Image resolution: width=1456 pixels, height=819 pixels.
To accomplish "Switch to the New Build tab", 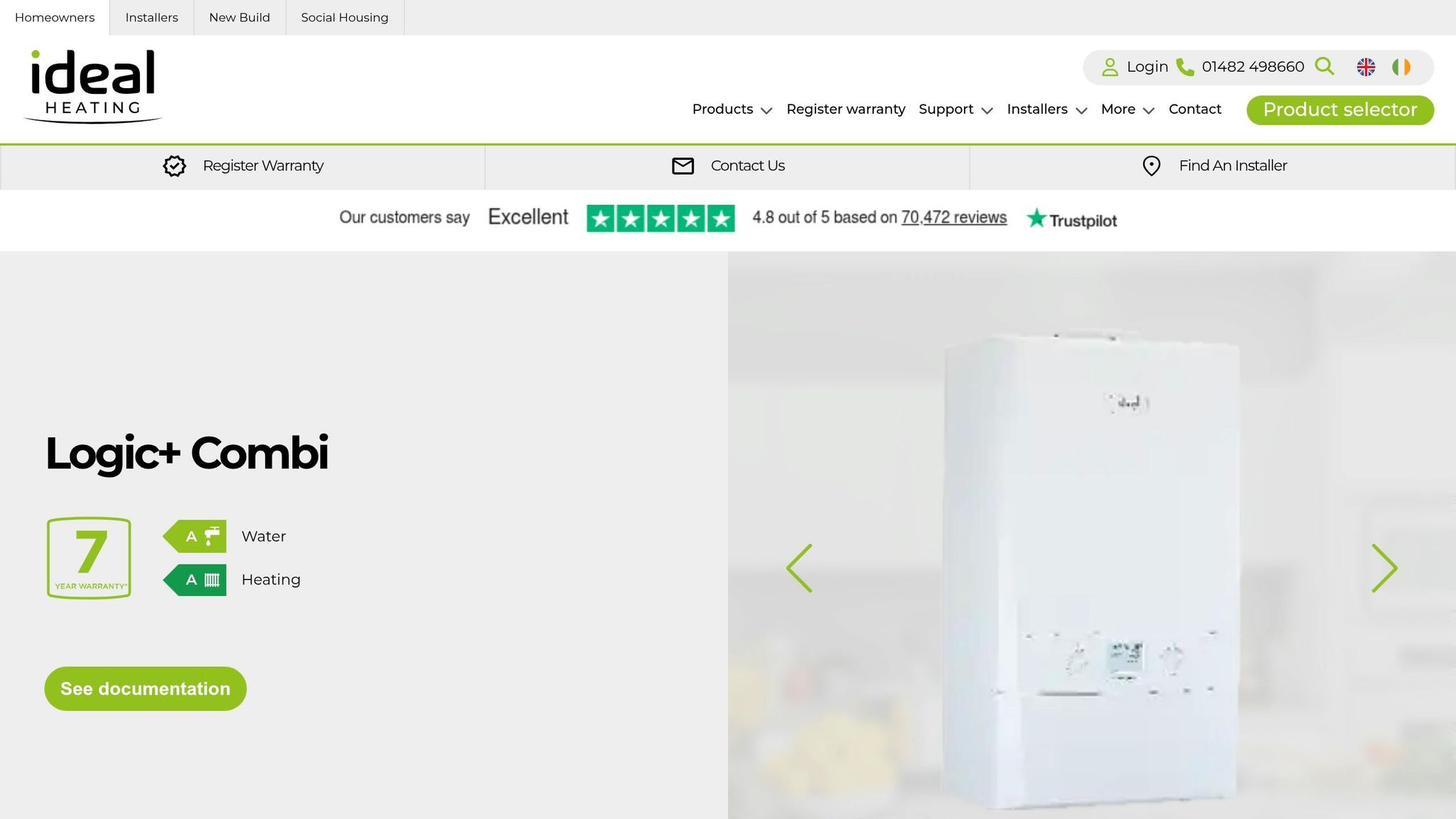I will coord(240,18).
